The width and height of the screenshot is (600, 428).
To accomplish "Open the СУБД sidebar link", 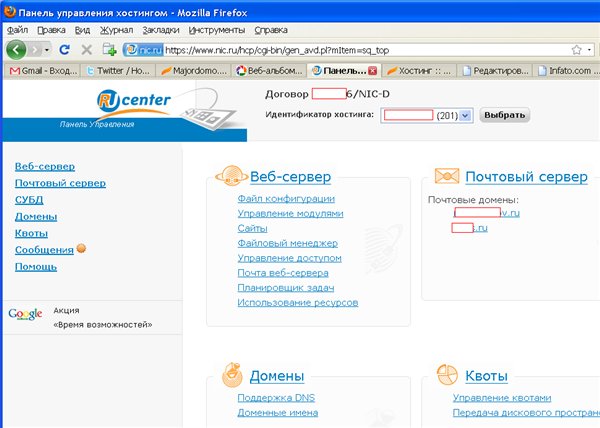I will tap(29, 200).
